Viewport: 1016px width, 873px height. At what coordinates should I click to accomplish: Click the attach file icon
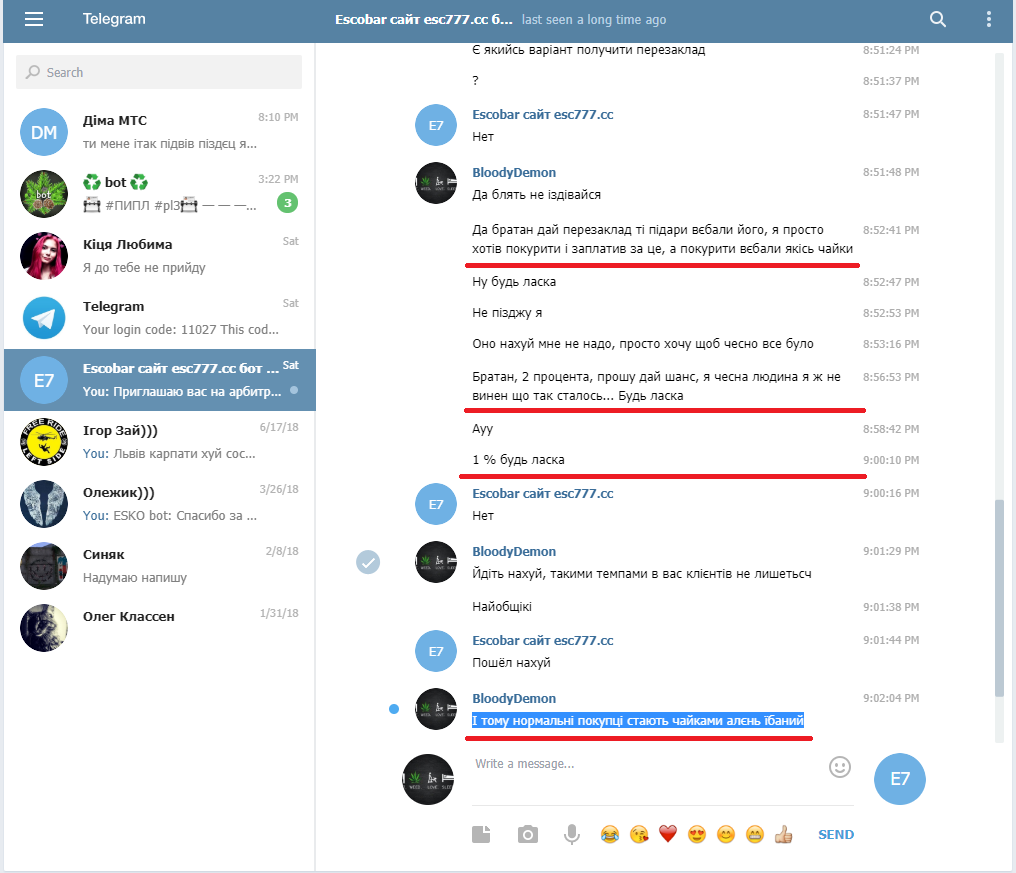(482, 834)
